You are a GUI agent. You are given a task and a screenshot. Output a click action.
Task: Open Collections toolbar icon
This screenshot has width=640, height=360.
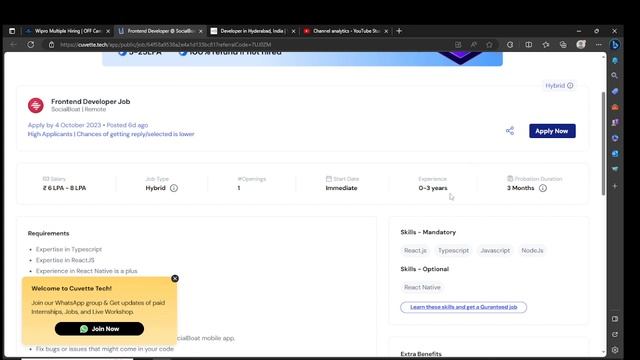click(x=563, y=44)
